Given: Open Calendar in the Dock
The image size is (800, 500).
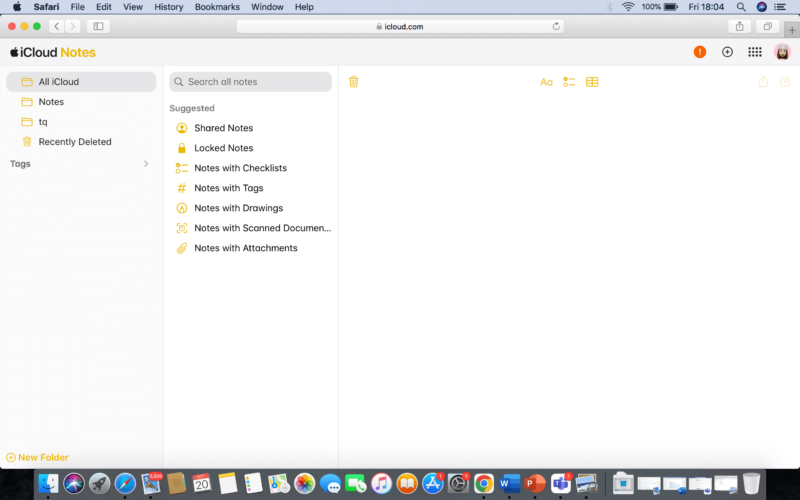Looking at the screenshot, I should tap(202, 483).
